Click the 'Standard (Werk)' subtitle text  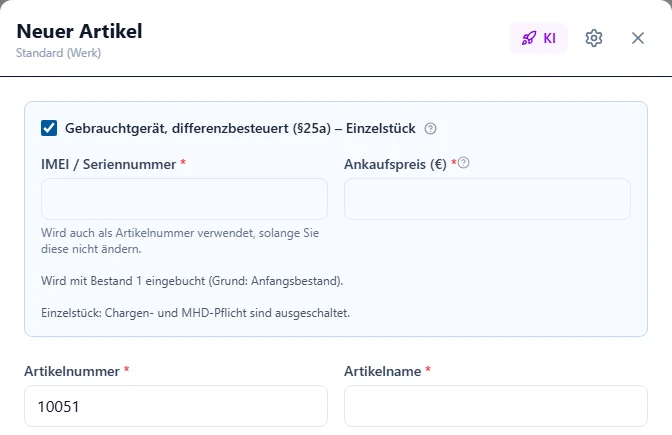coord(58,53)
